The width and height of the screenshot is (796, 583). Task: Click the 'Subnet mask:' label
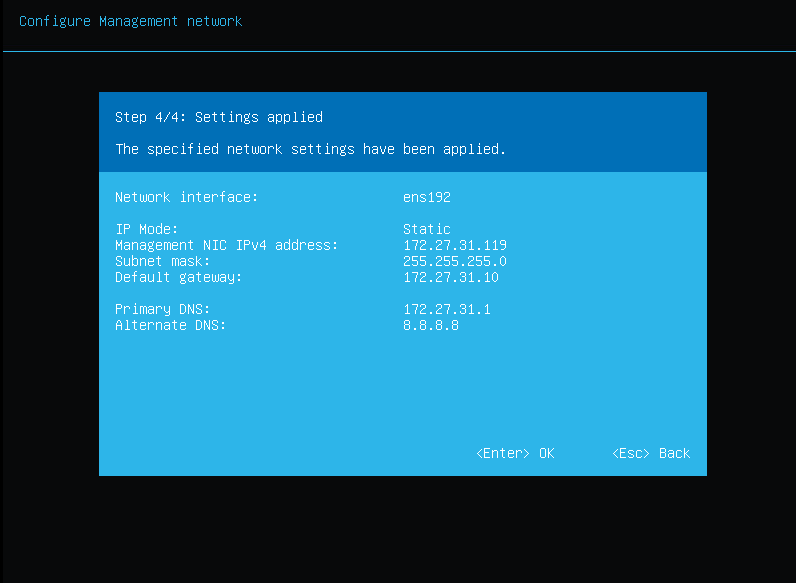(162, 261)
